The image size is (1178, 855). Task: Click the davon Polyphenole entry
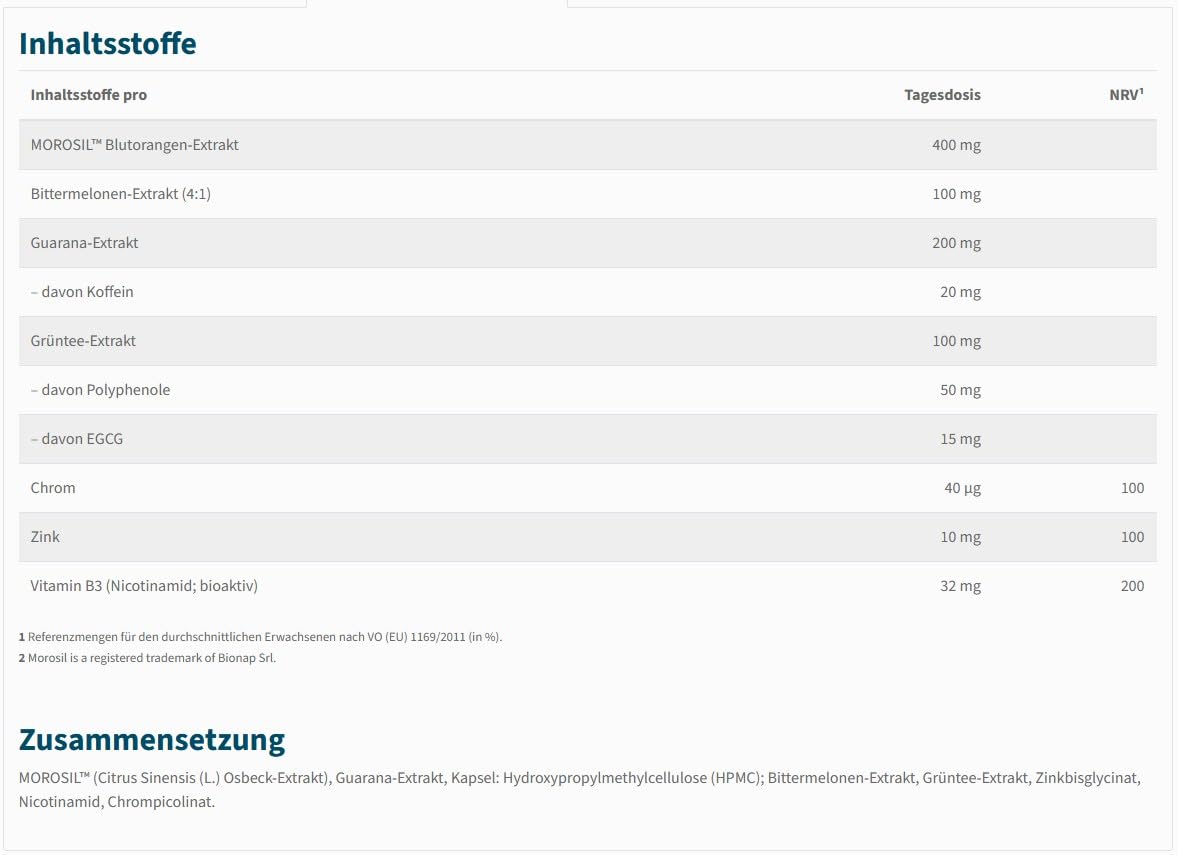(100, 390)
